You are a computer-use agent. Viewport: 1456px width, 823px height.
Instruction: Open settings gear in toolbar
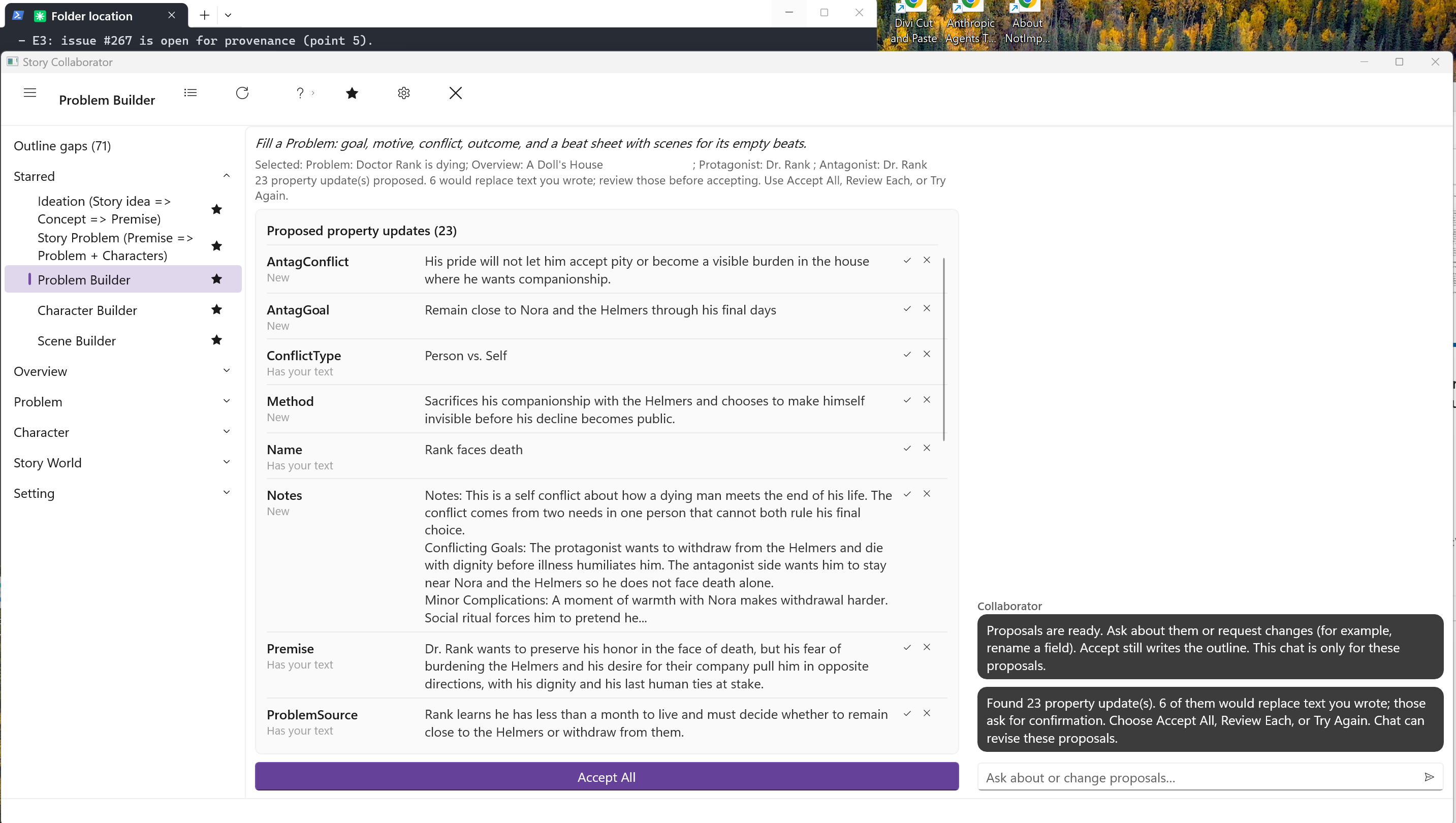click(403, 92)
